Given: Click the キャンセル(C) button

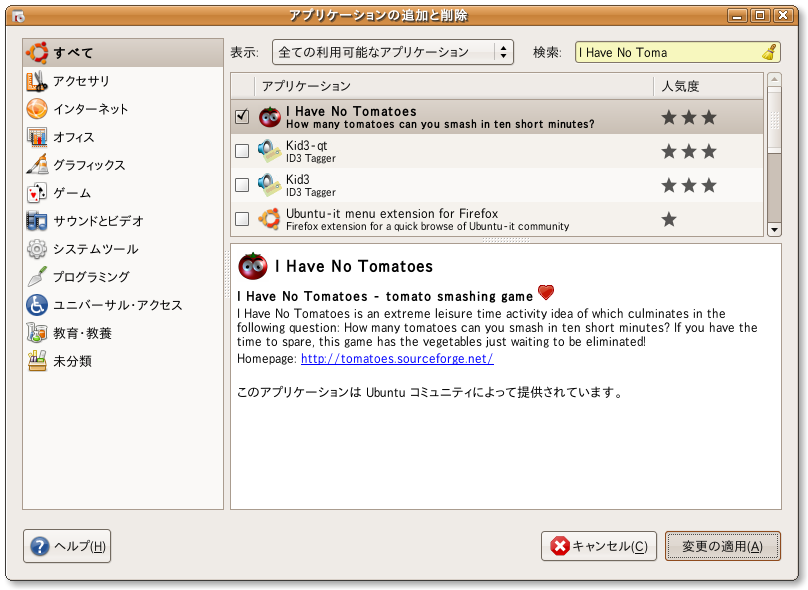Looking at the screenshot, I should 599,546.
